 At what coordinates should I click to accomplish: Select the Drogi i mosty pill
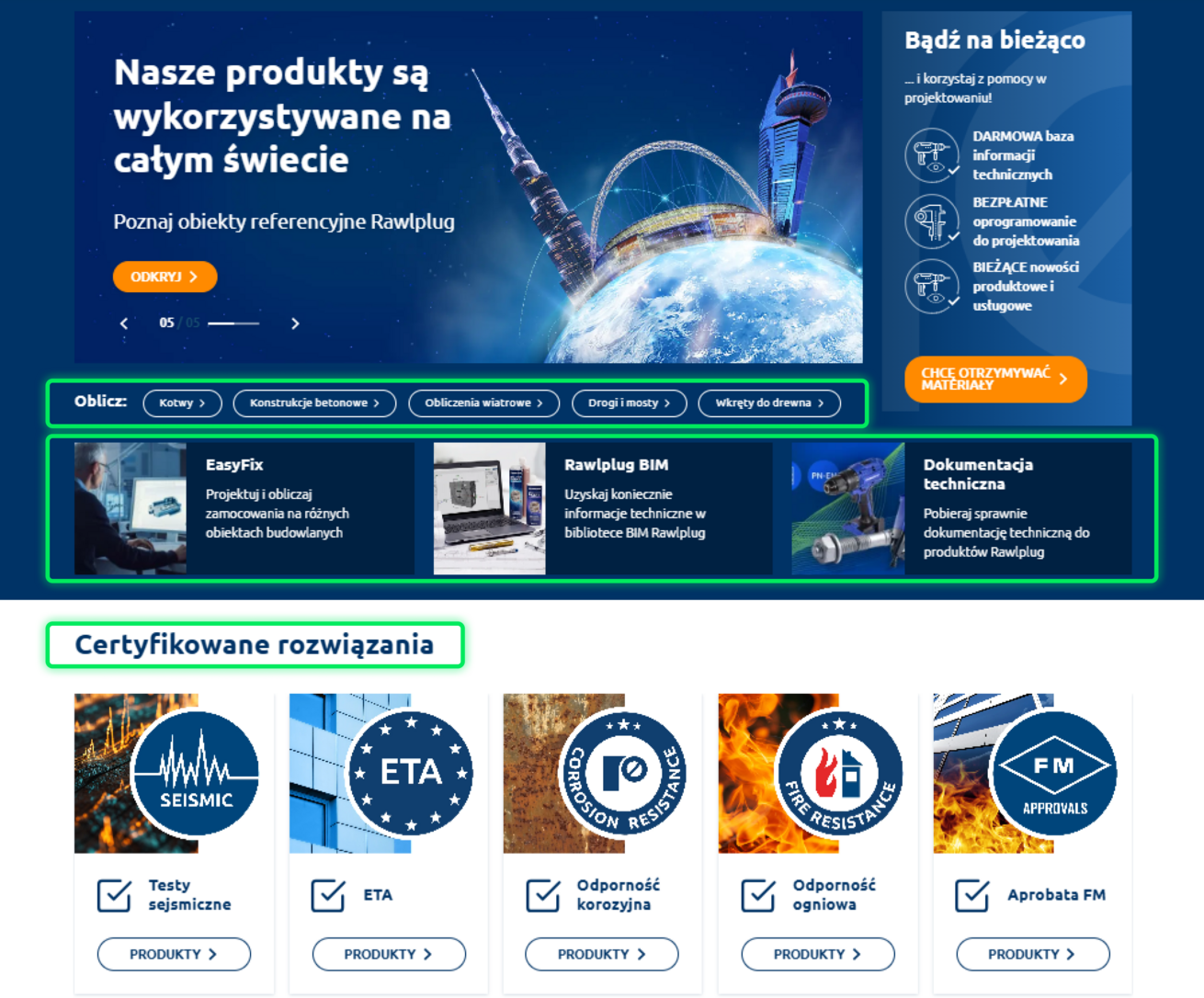[x=630, y=403]
